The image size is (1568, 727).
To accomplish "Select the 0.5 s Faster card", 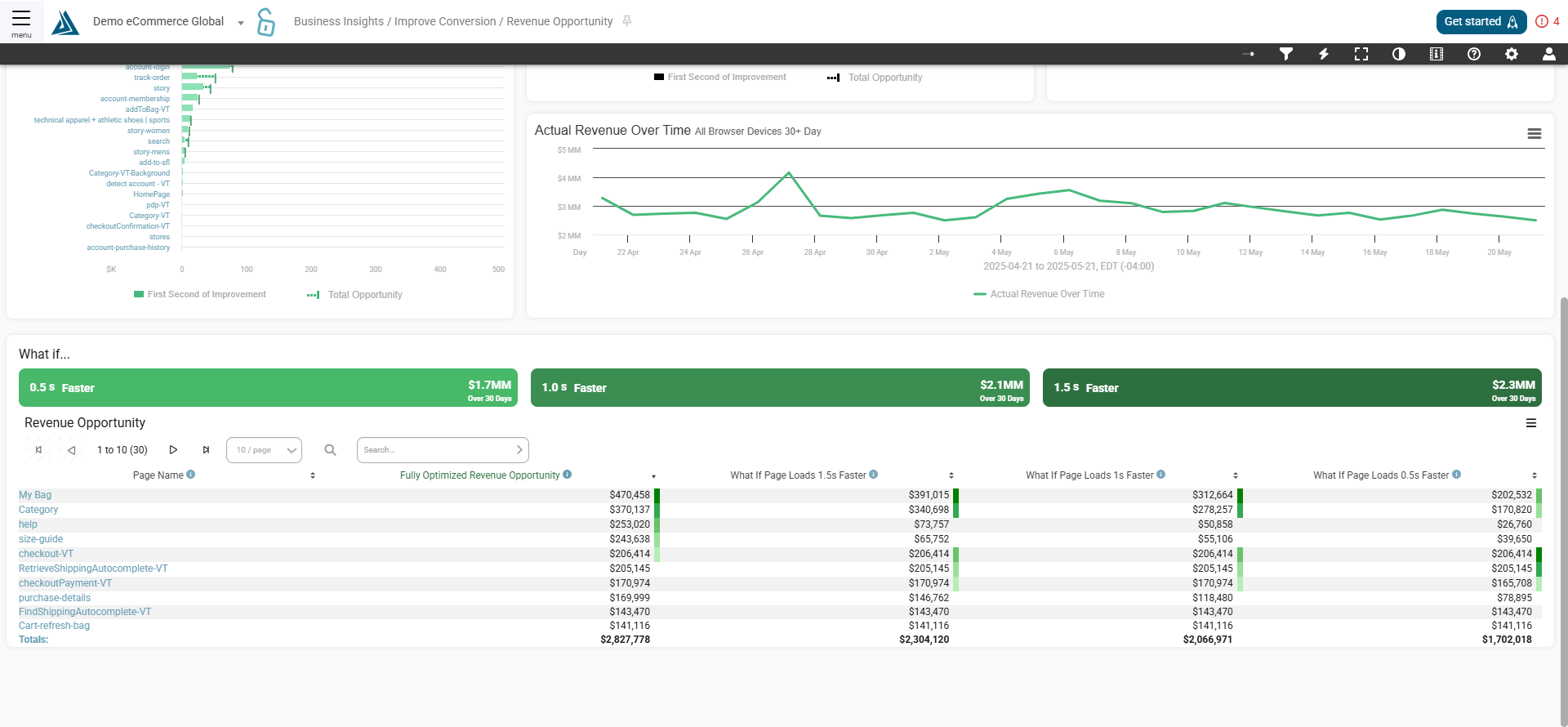I will tap(268, 387).
